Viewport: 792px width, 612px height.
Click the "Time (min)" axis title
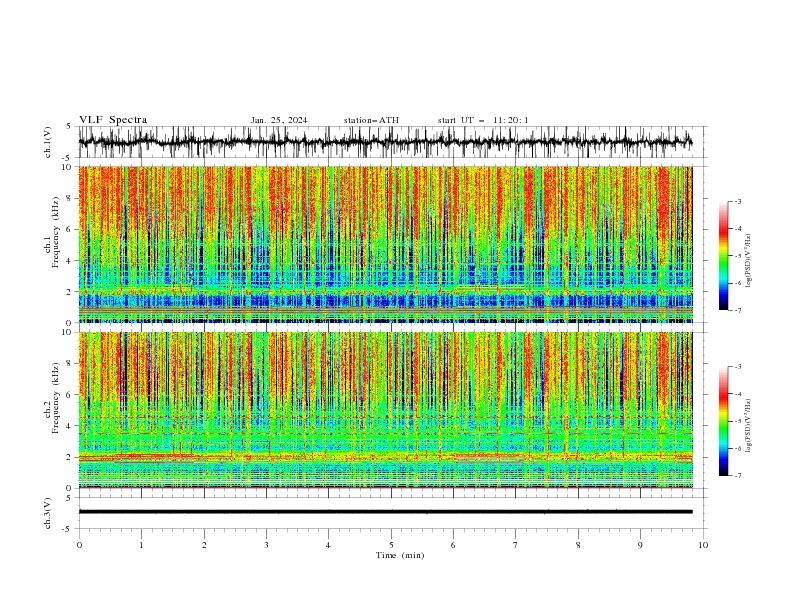pos(400,555)
